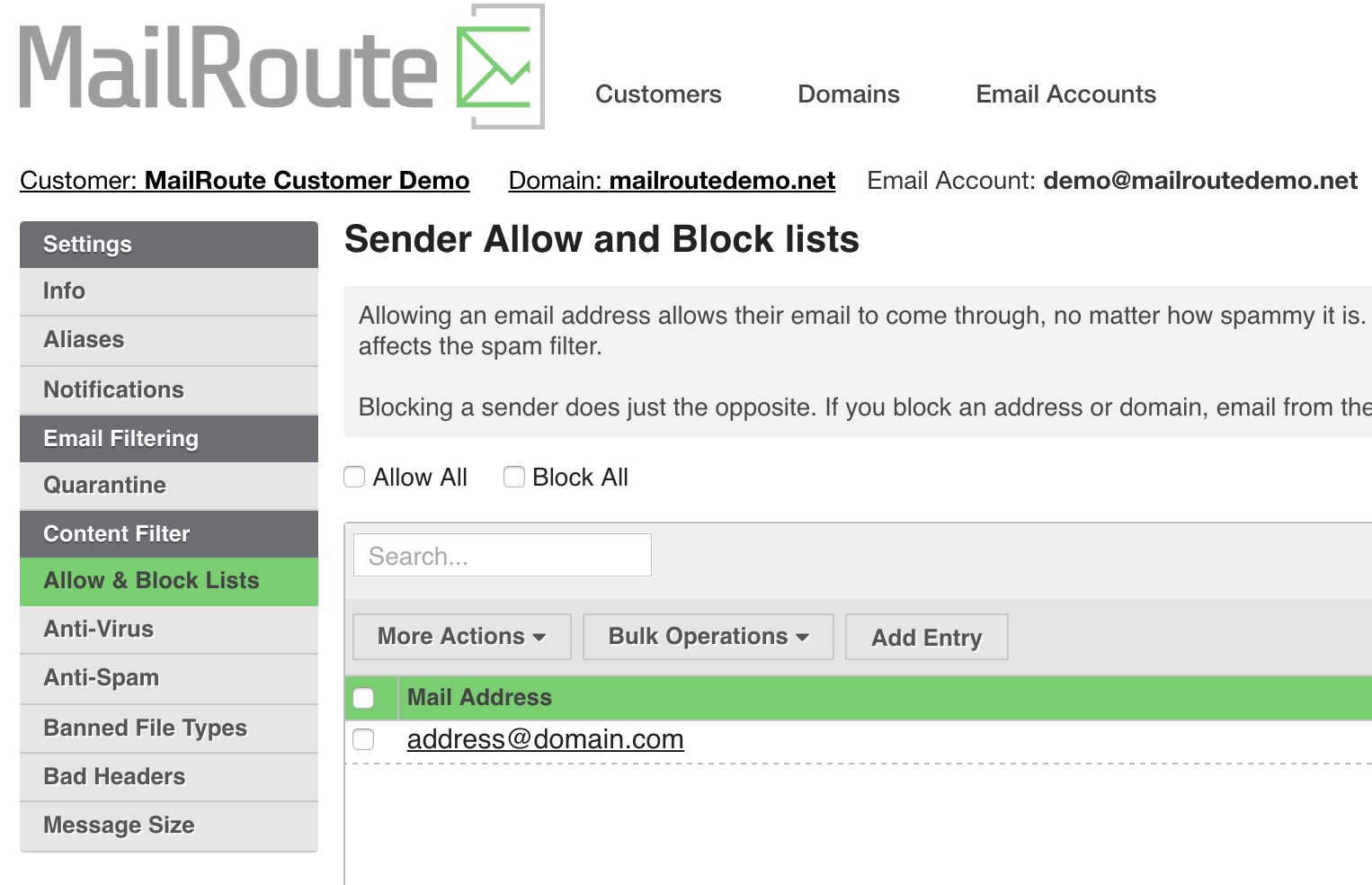Select Quarantine in the sidebar
This screenshot has width=1372, height=885.
click(x=169, y=486)
